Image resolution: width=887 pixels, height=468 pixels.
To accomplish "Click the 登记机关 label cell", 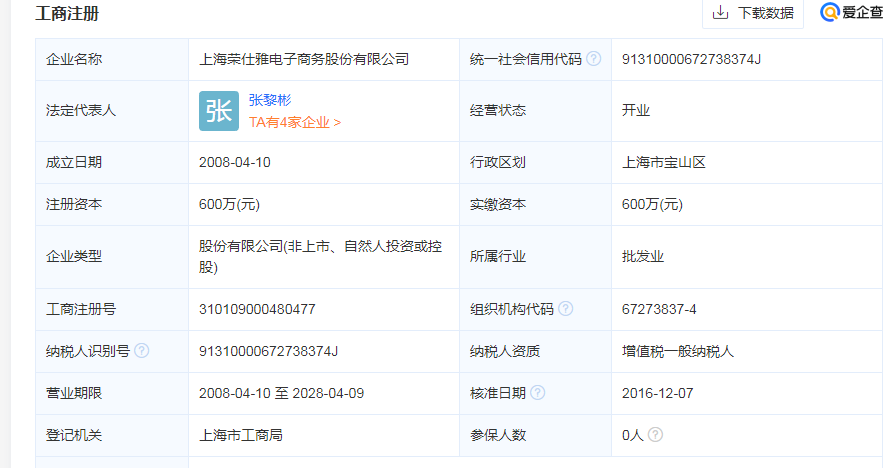I will click(x=112, y=435).
